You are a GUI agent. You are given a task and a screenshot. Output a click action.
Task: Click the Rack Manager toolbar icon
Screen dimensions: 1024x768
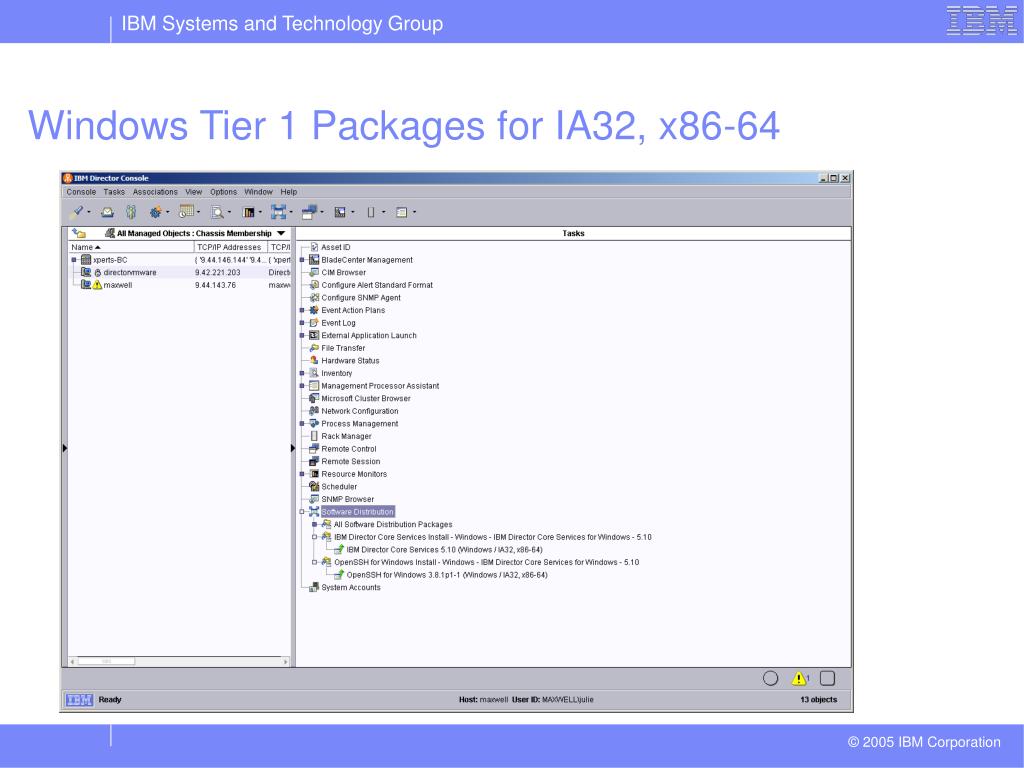tap(371, 212)
